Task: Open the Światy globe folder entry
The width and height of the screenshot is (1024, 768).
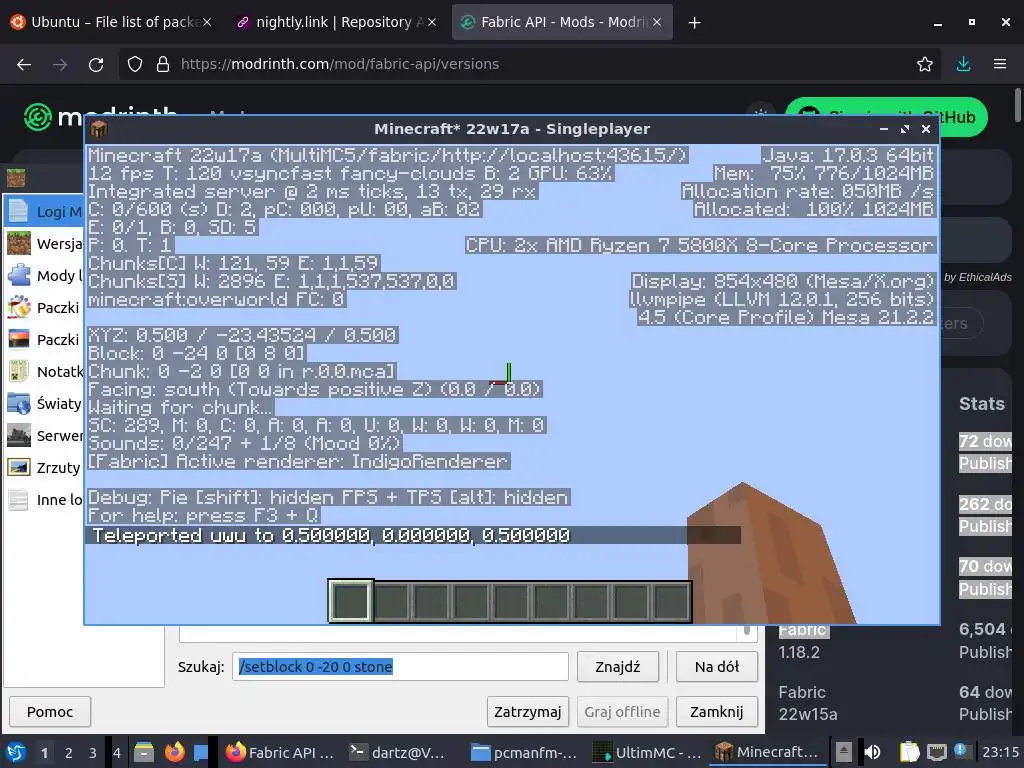Action: pyautogui.click(x=44, y=404)
